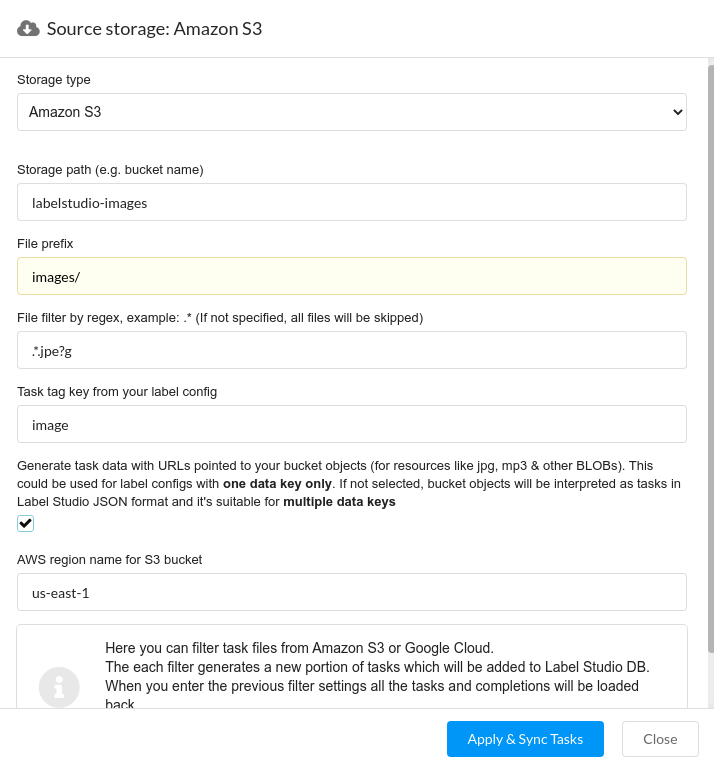Image resolution: width=714 pixels, height=762 pixels.
Task: Click the bold 'multiple data keys' text
Action: pyautogui.click(x=339, y=502)
